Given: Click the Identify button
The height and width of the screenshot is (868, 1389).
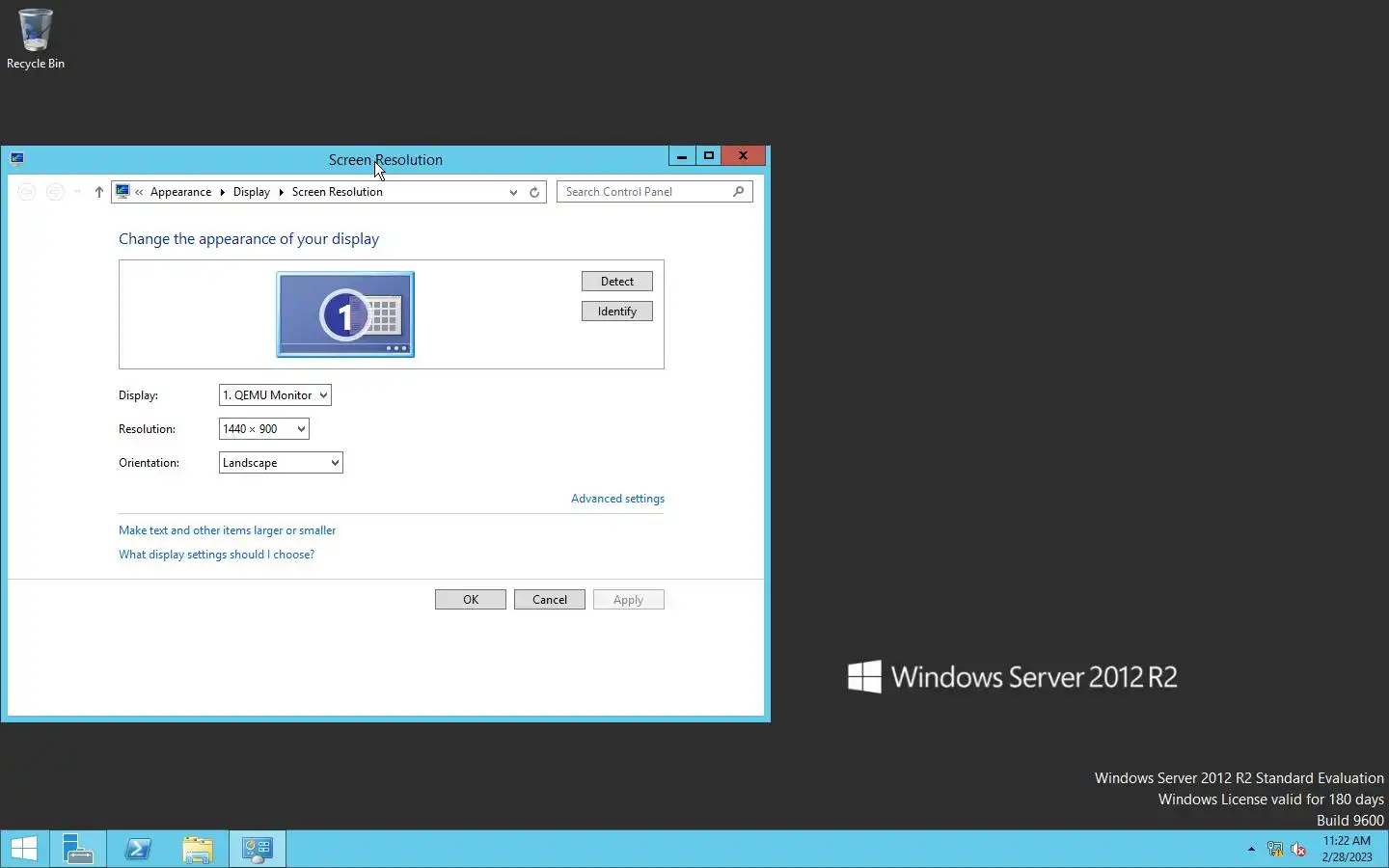Looking at the screenshot, I should pos(617,312).
